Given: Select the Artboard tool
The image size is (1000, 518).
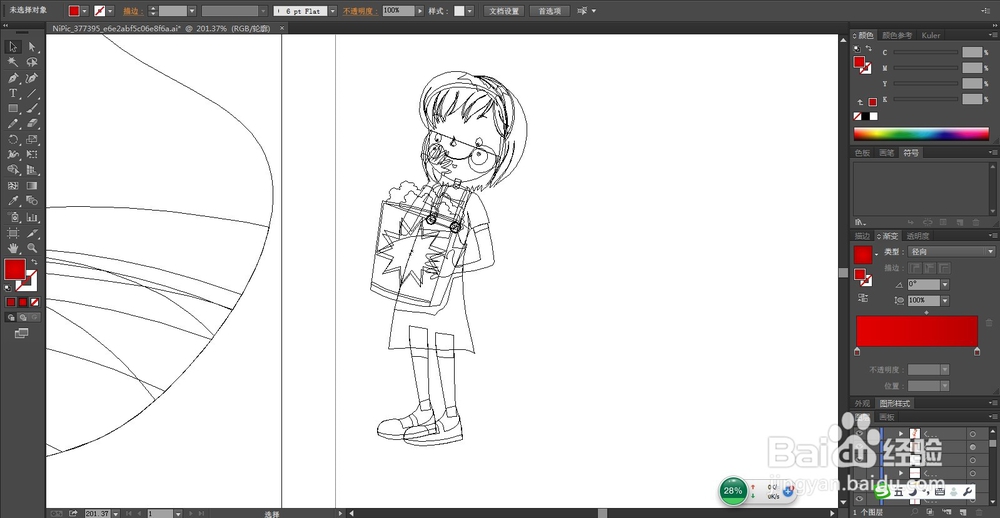Looking at the screenshot, I should (13, 233).
